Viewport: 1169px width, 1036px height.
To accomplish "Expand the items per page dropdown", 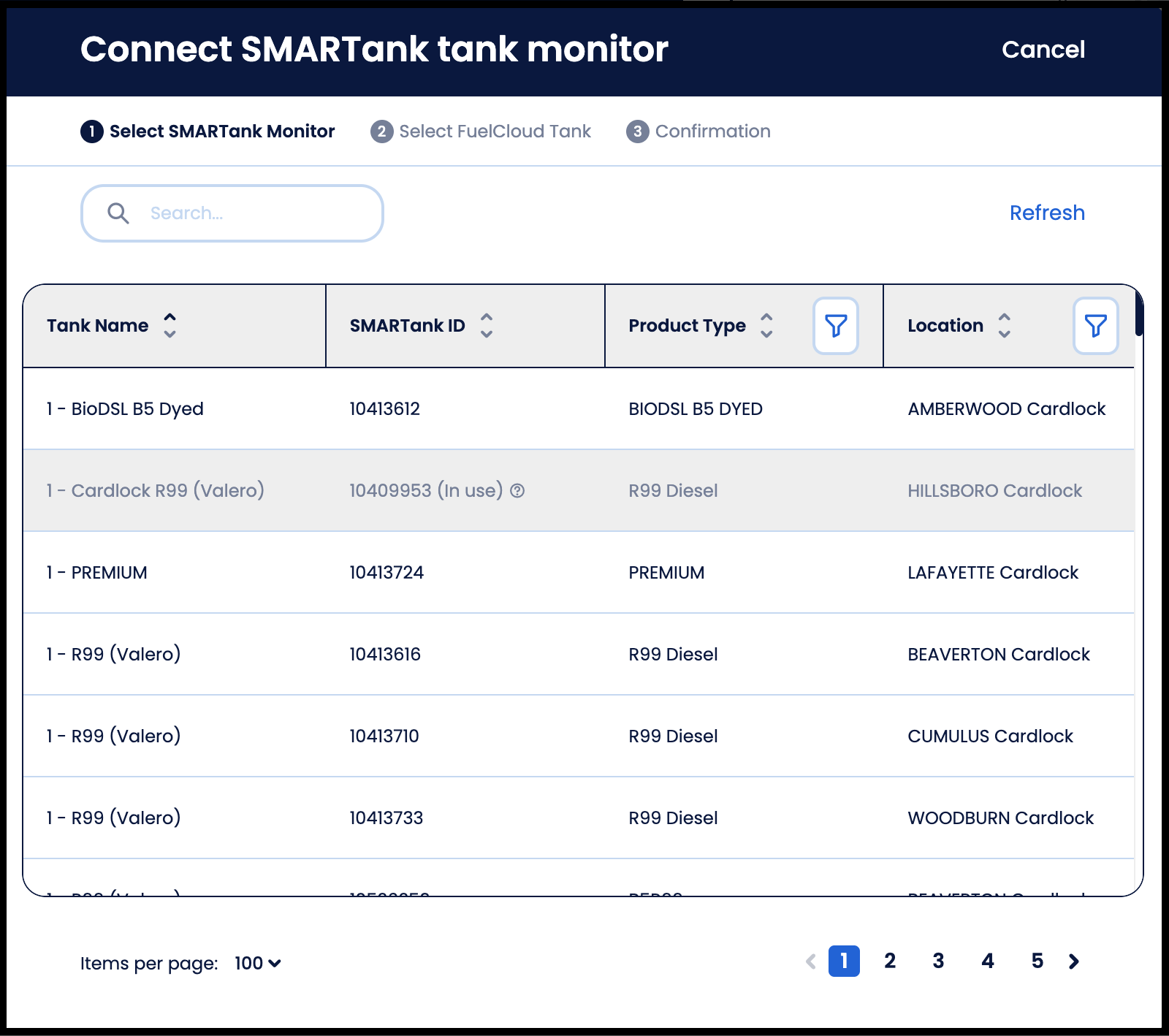I will (258, 964).
